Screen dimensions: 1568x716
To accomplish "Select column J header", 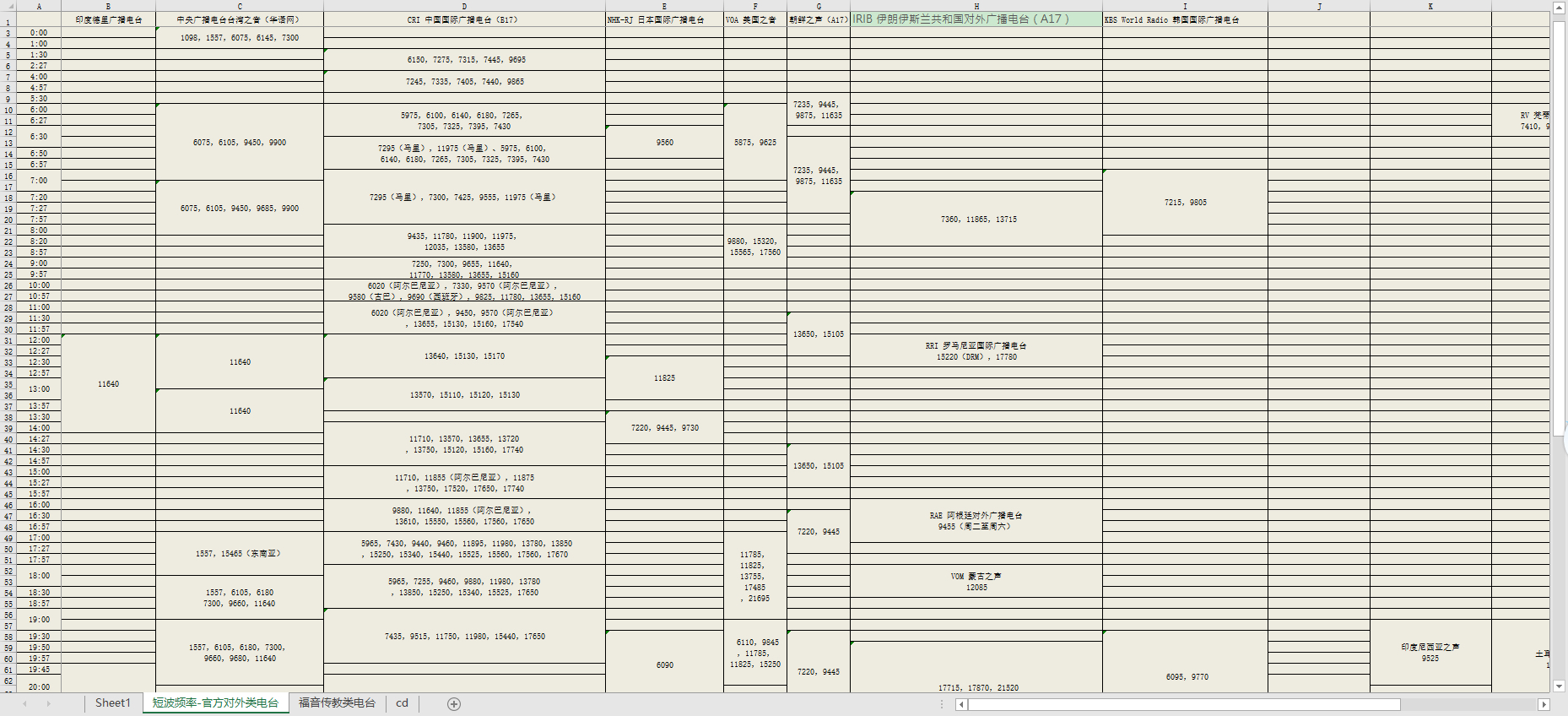I will click(x=1319, y=6).
